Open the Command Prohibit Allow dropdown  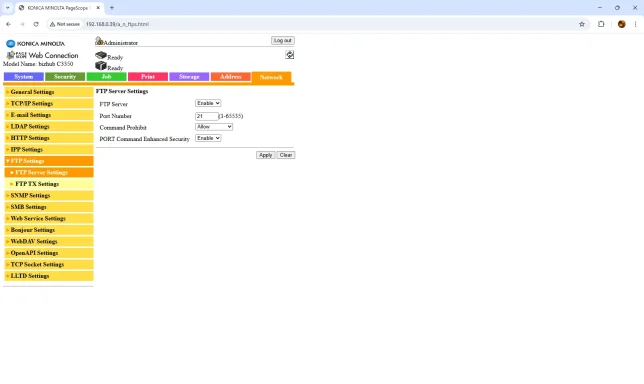(214, 127)
